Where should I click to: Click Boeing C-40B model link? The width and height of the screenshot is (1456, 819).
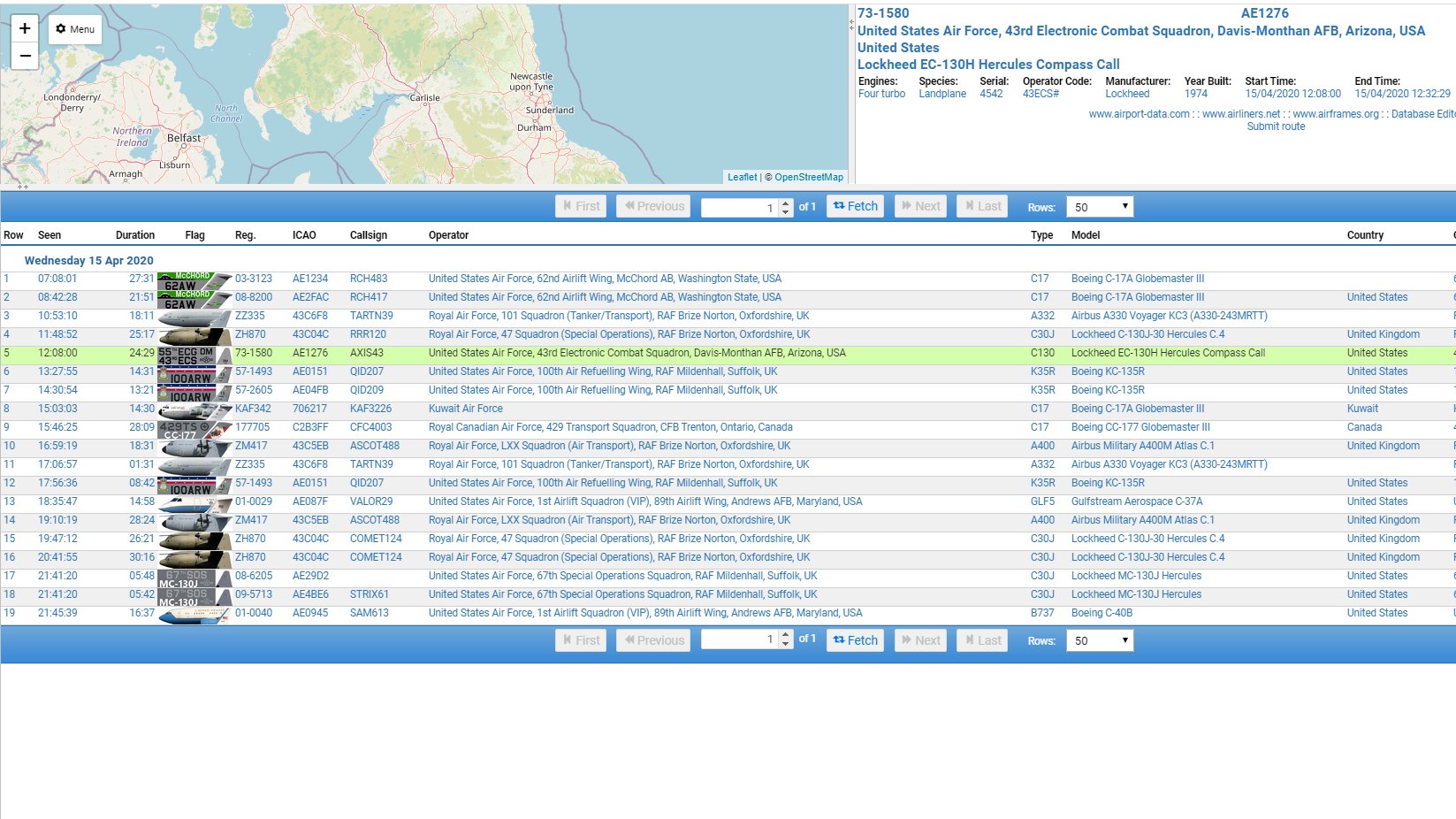(x=1102, y=613)
